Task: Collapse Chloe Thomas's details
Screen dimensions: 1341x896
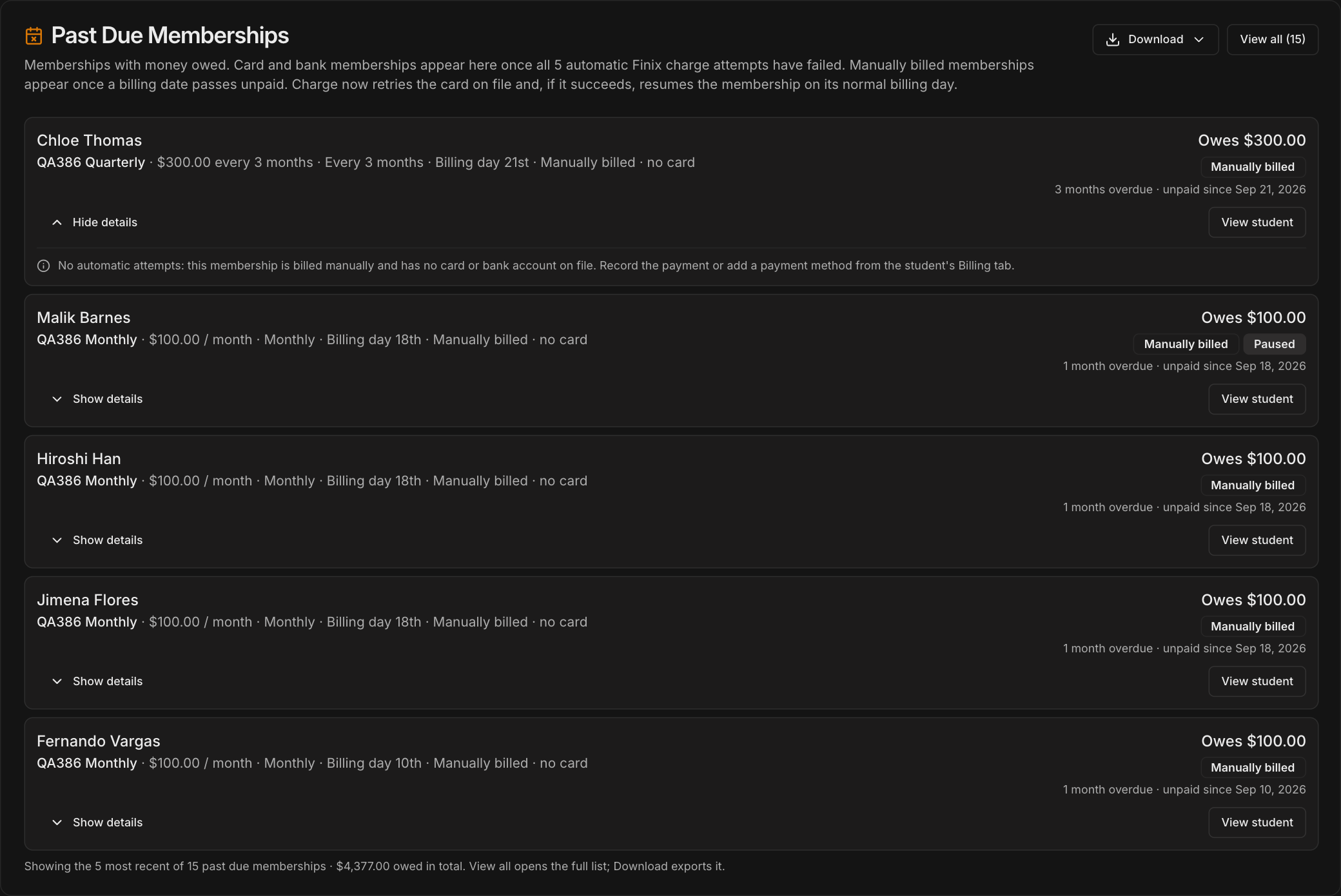Action: [94, 222]
